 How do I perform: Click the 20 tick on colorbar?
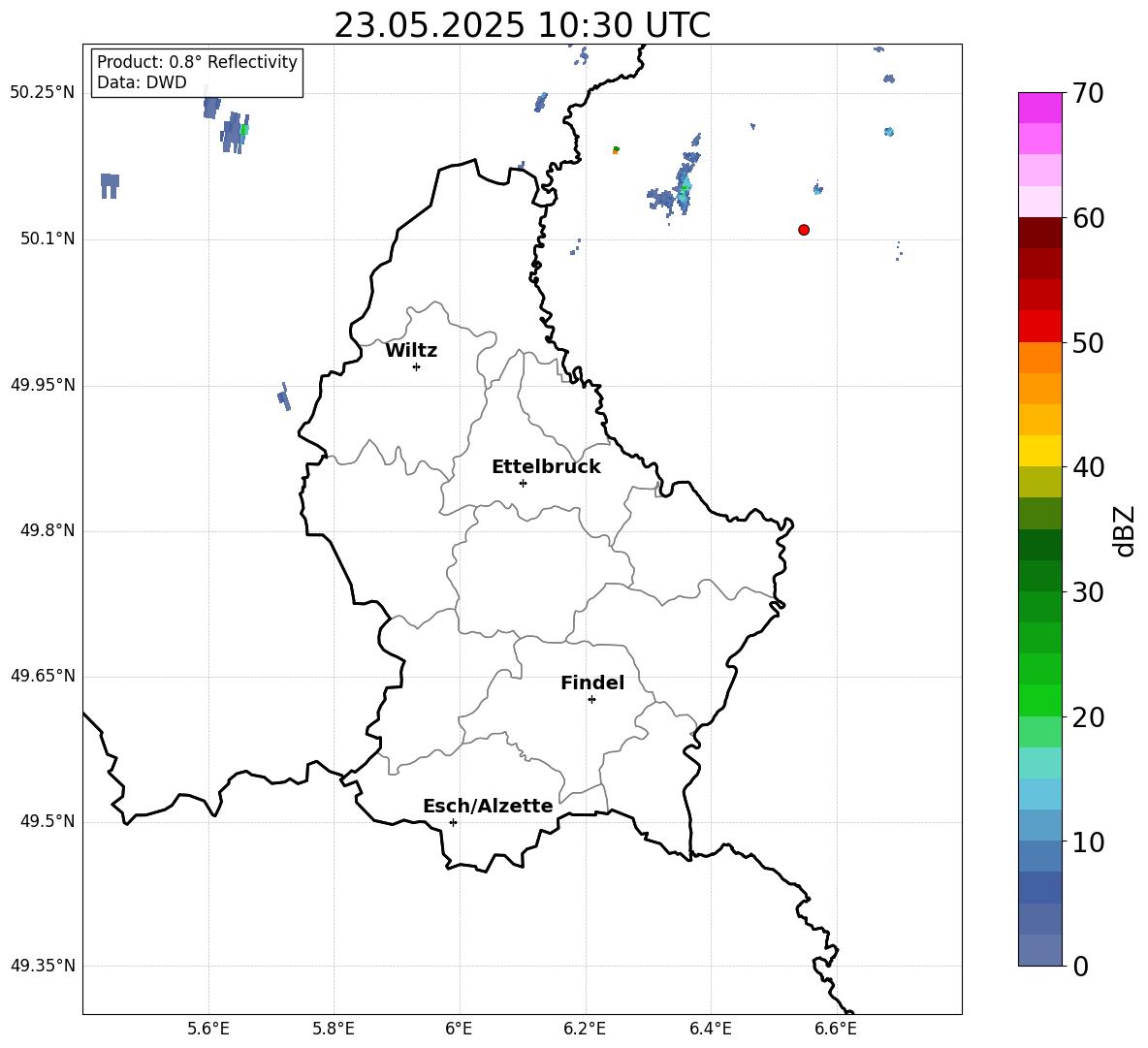pyautogui.click(x=1088, y=717)
